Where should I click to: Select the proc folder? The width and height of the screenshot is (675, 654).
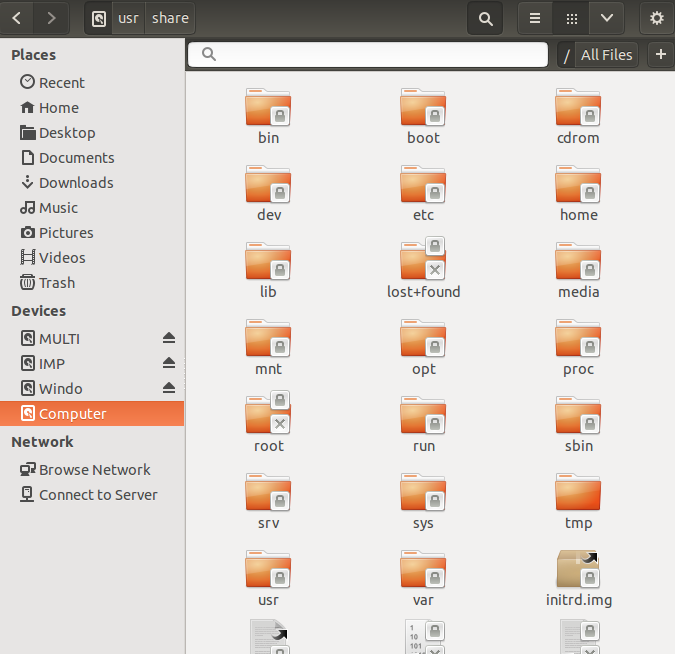578,347
